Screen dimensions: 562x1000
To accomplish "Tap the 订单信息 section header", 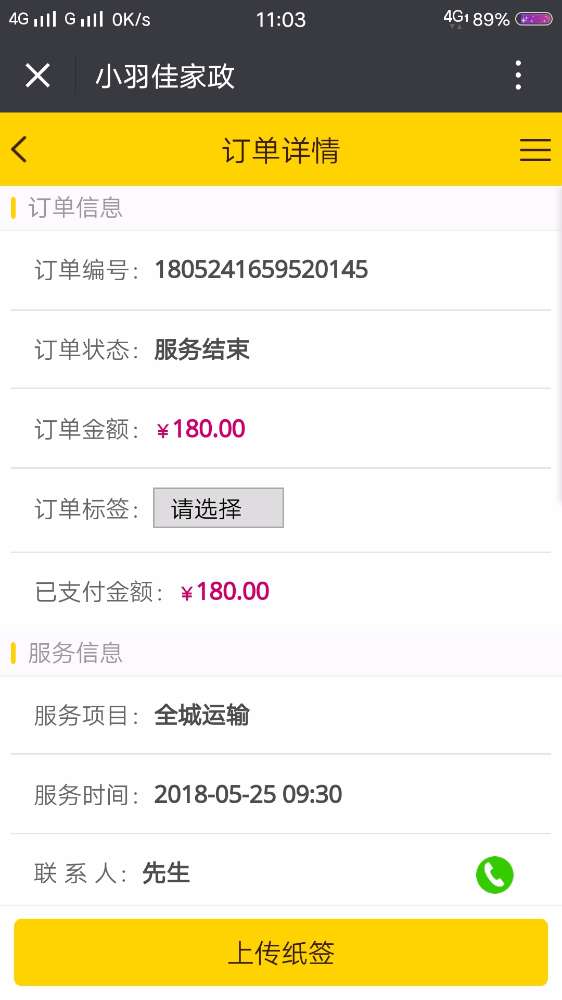I will point(75,208).
